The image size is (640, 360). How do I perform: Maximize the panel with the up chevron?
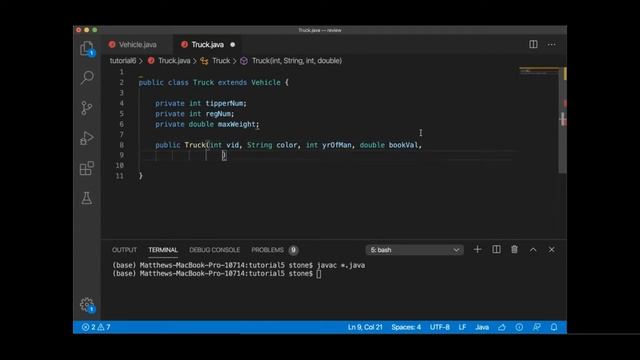(533, 250)
